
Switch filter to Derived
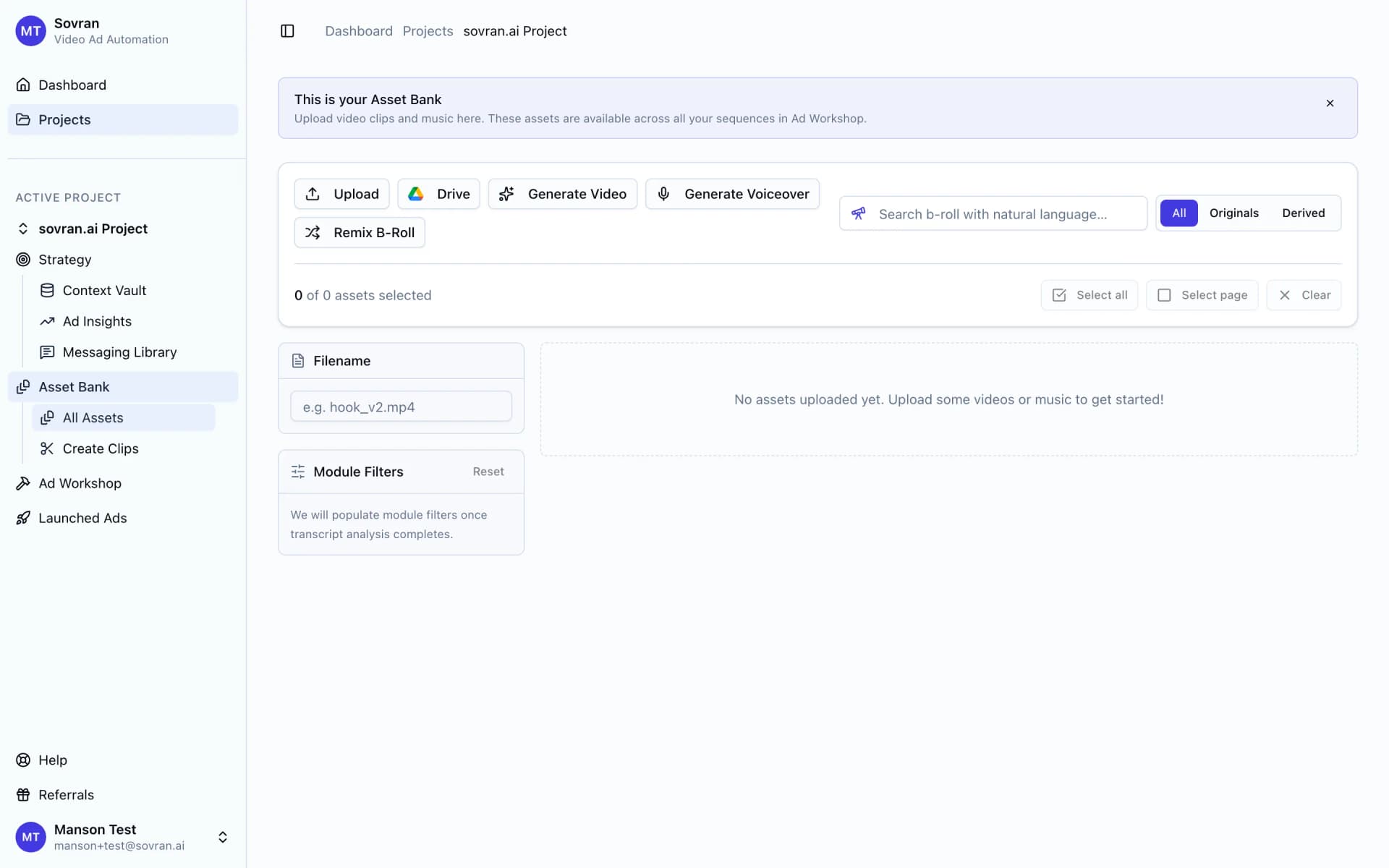coord(1304,213)
